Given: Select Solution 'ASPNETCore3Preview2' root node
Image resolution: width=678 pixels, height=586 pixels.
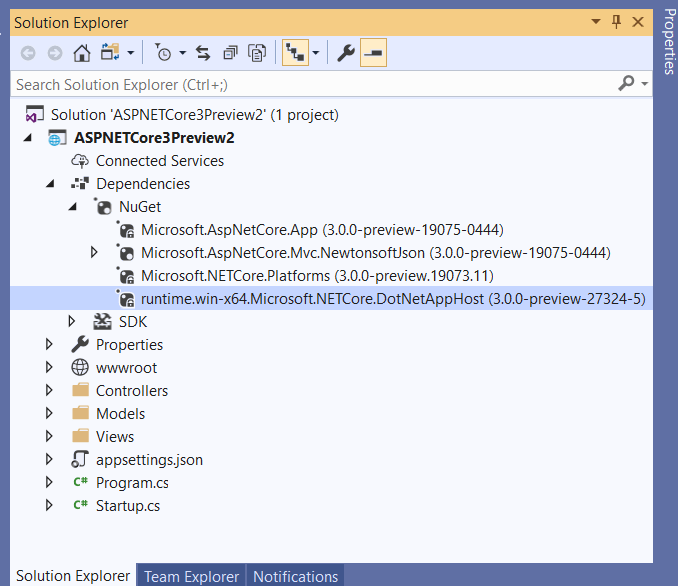Looking at the screenshot, I should coord(195,115).
